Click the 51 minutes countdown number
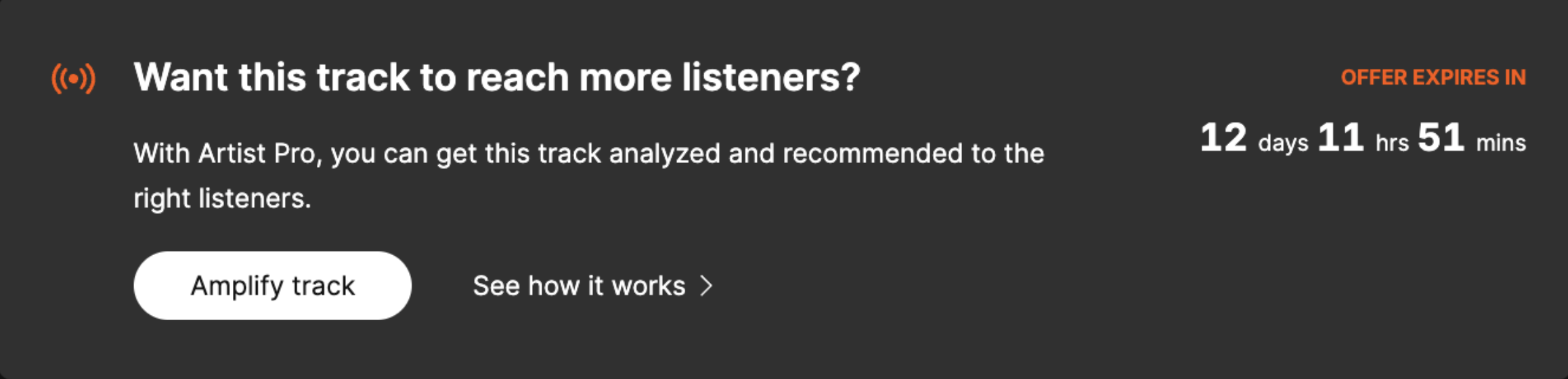Screen dimensions: 1568x379 pyautogui.click(x=1441, y=138)
